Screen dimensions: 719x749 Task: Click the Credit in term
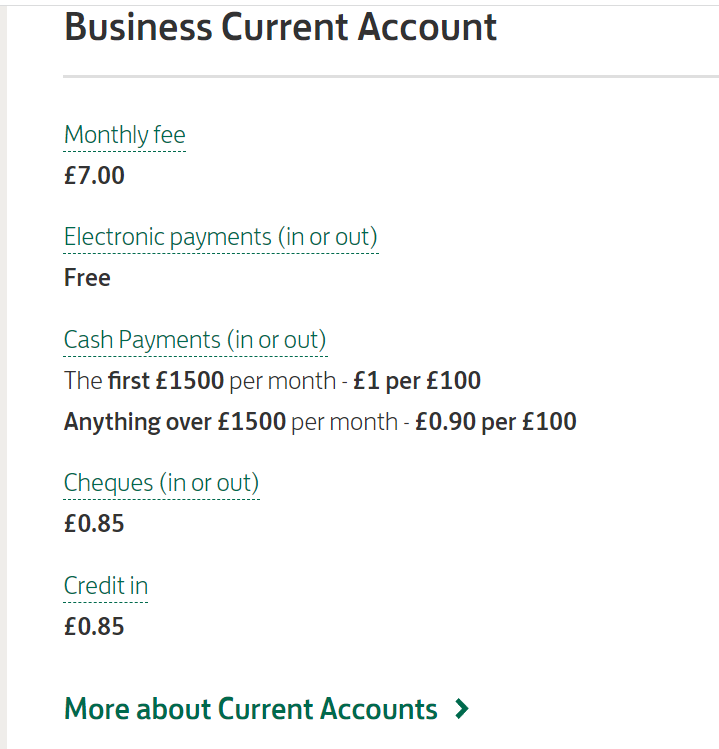point(105,585)
